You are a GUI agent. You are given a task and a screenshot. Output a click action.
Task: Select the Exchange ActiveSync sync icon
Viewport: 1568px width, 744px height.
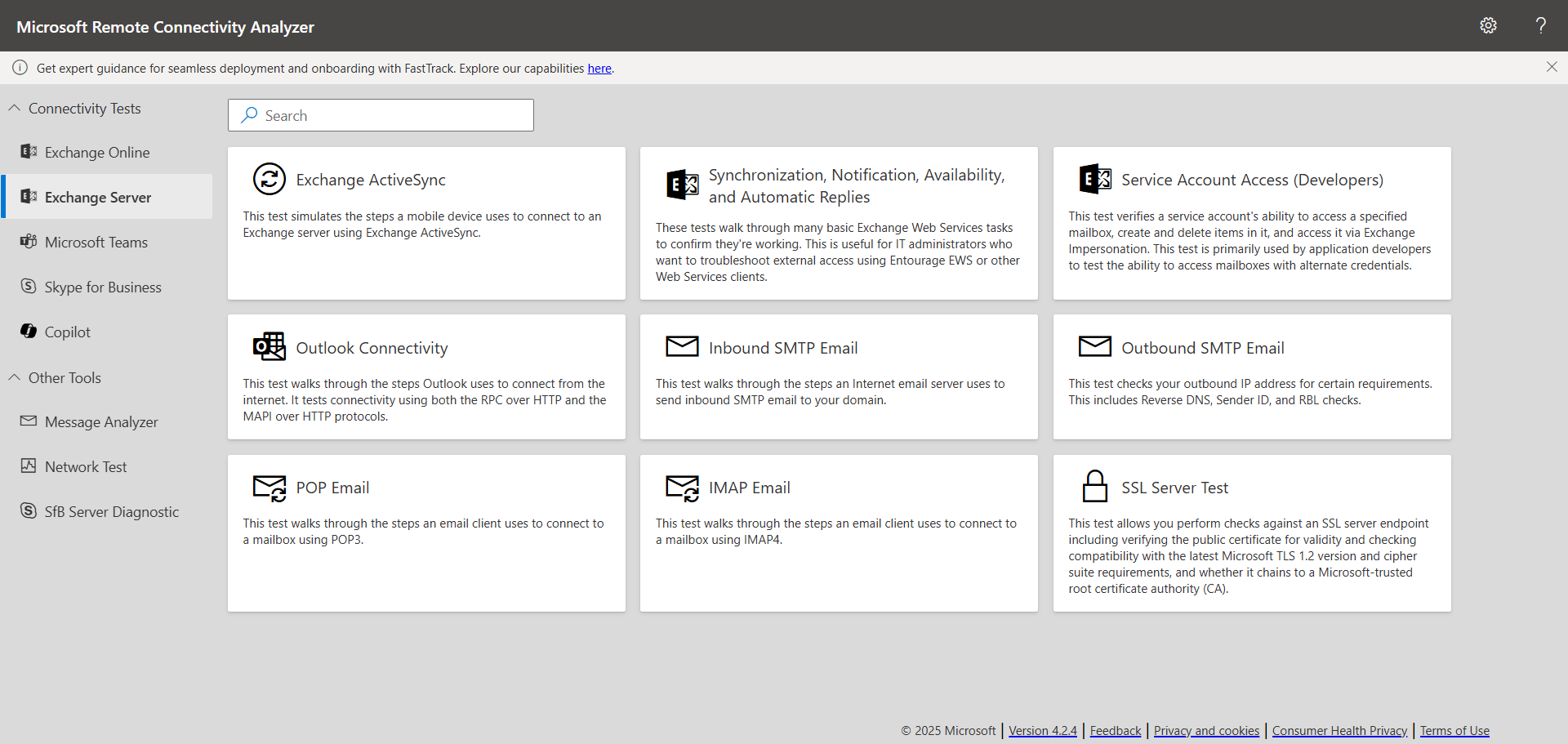269,179
